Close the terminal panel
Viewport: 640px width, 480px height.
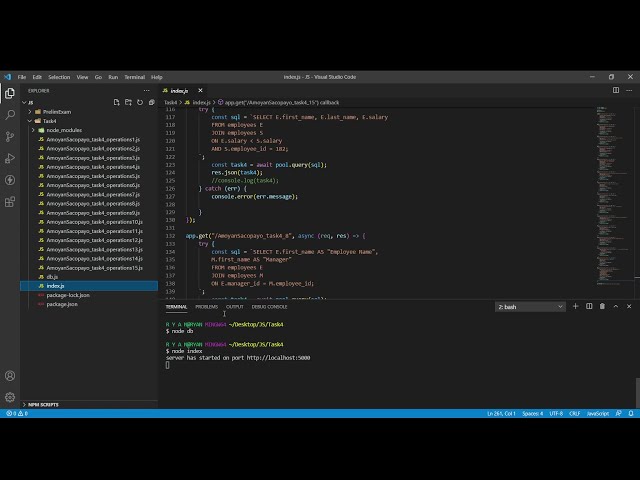(x=629, y=306)
